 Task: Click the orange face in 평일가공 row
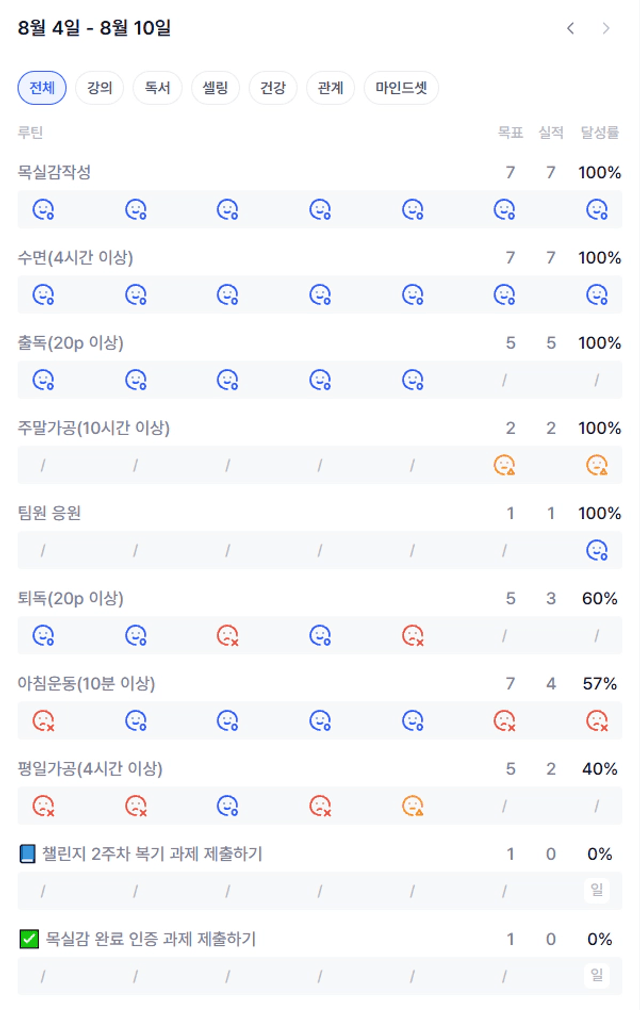click(413, 806)
